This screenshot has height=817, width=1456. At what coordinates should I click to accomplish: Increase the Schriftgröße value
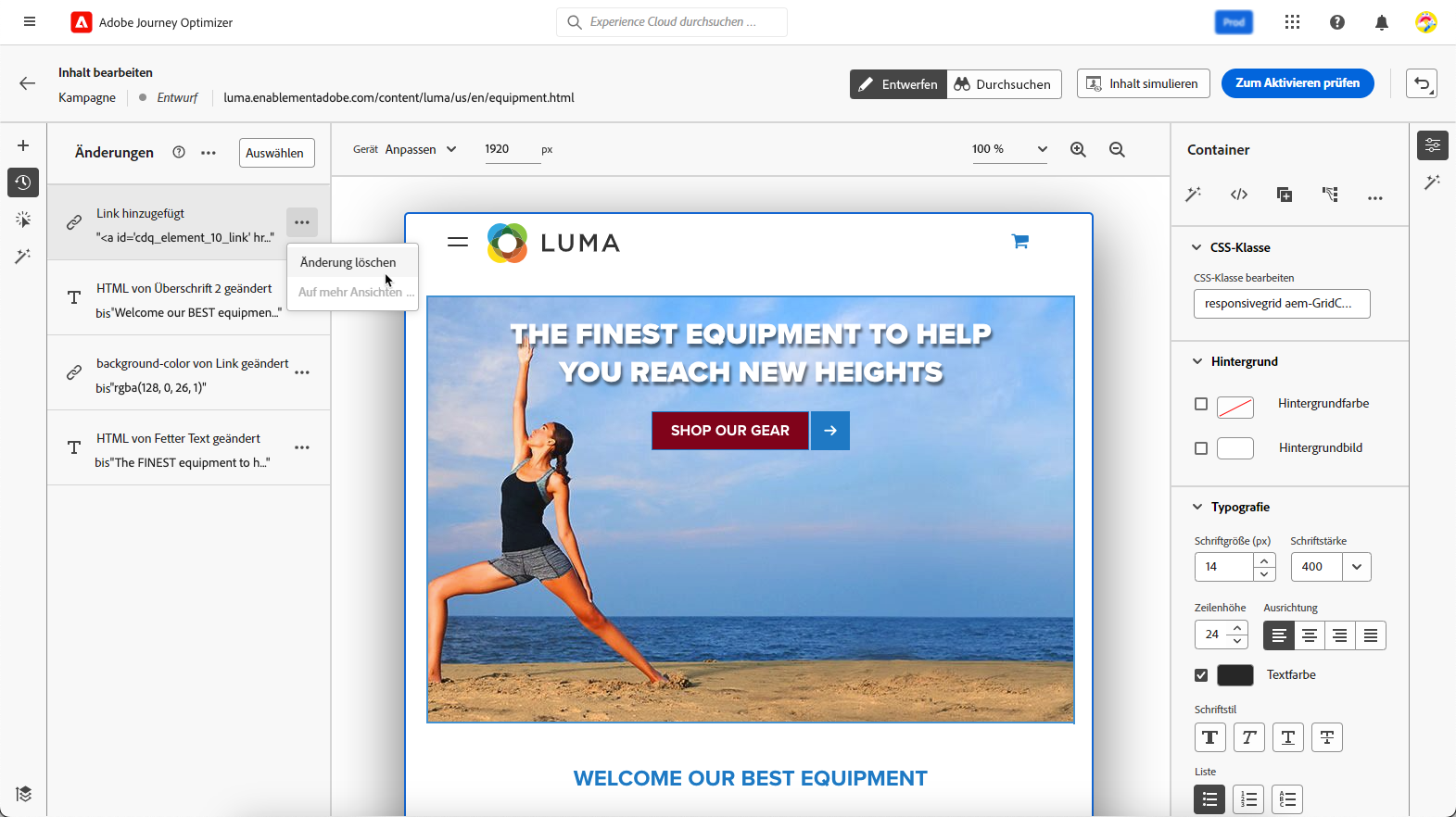tap(1264, 560)
